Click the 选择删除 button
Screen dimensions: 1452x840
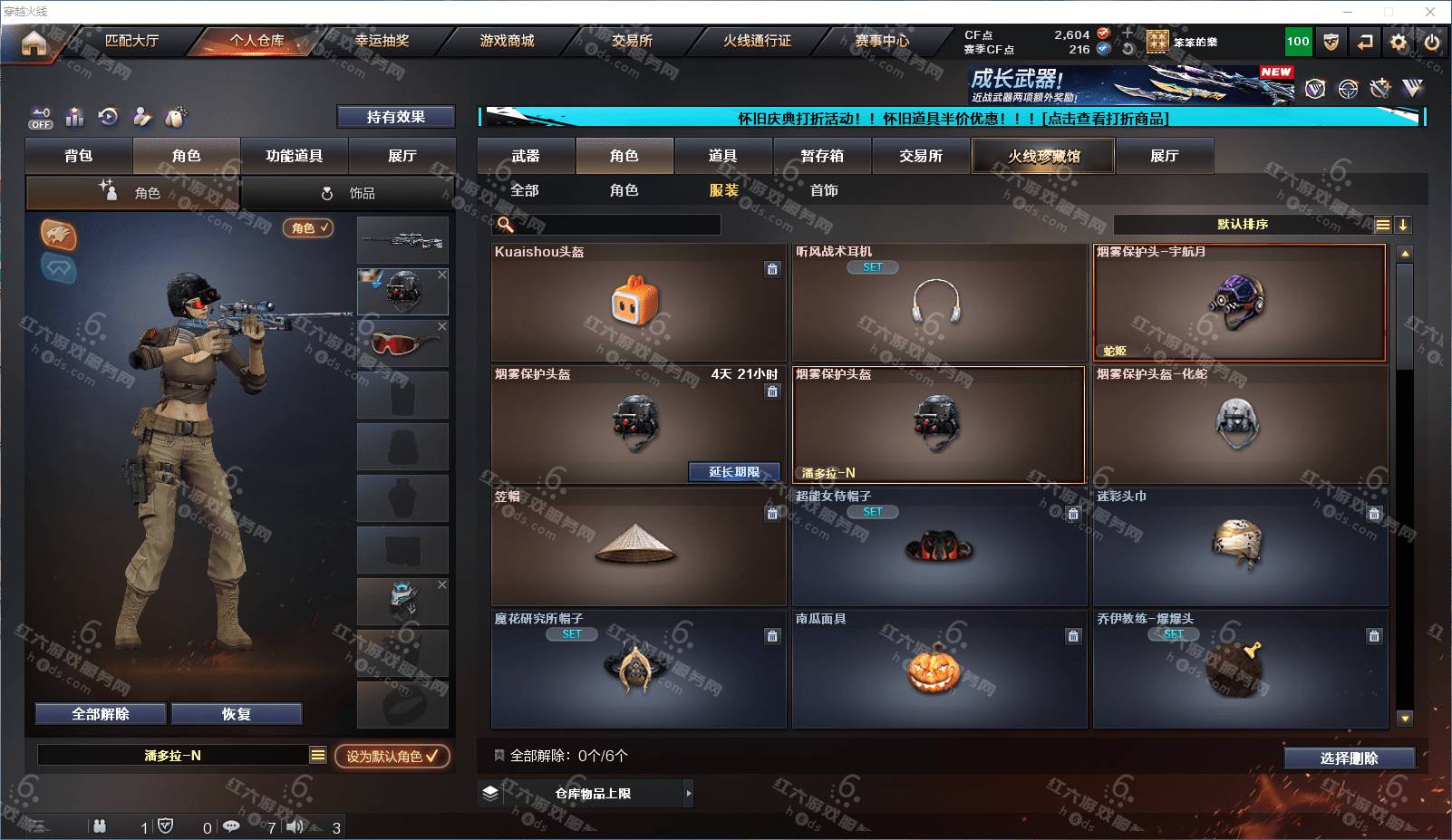coord(1350,758)
